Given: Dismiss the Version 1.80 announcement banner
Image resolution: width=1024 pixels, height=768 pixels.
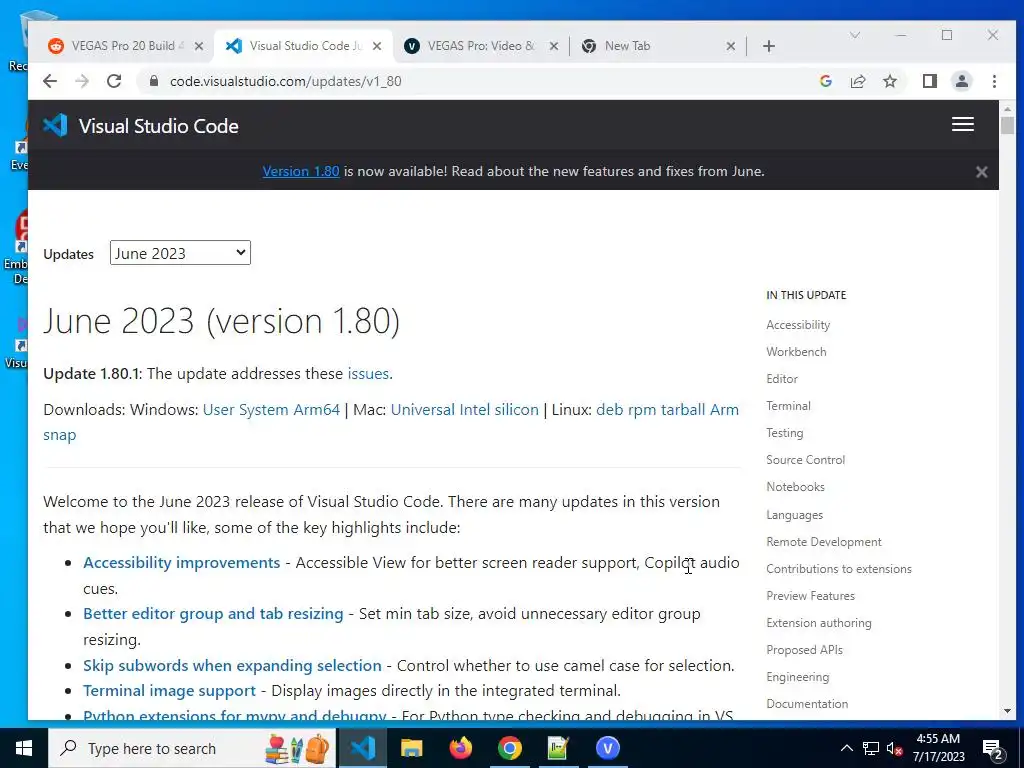Looking at the screenshot, I should (x=981, y=172).
